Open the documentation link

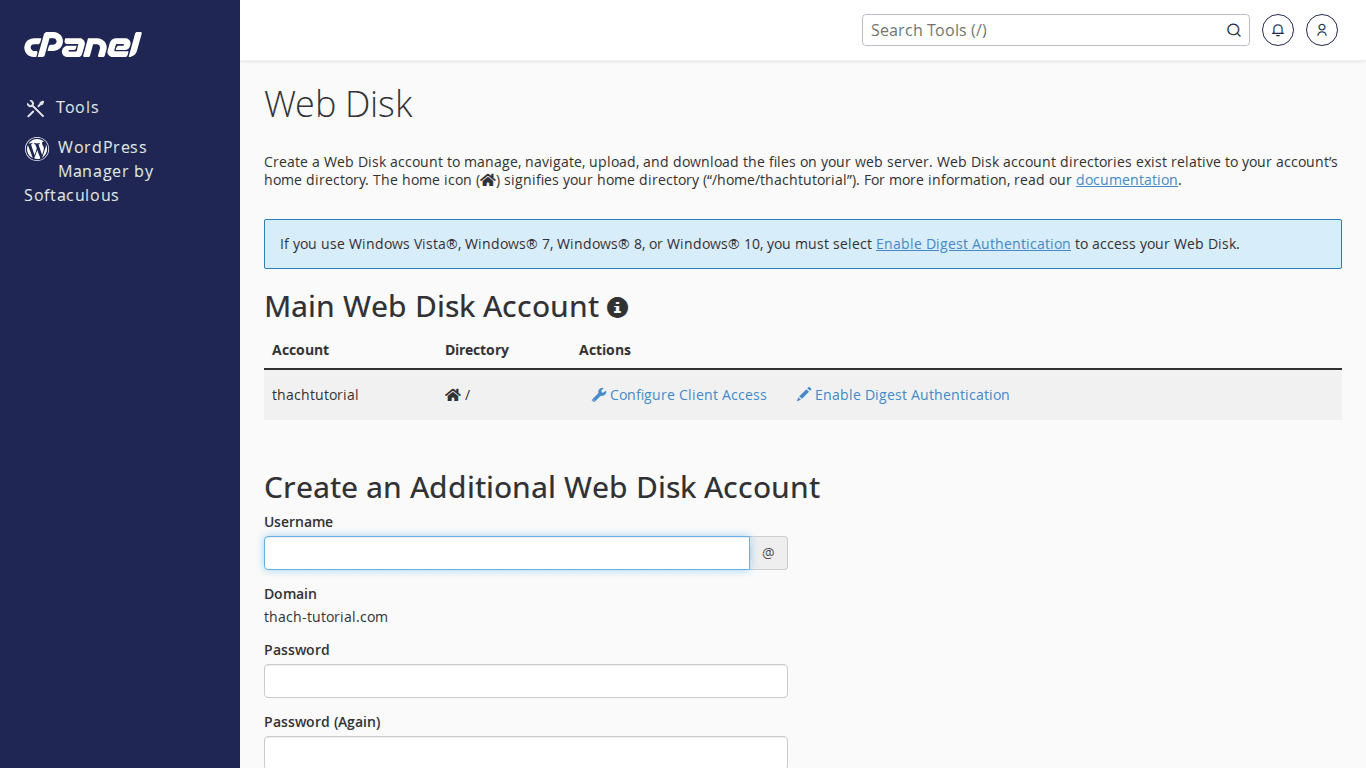point(1126,180)
